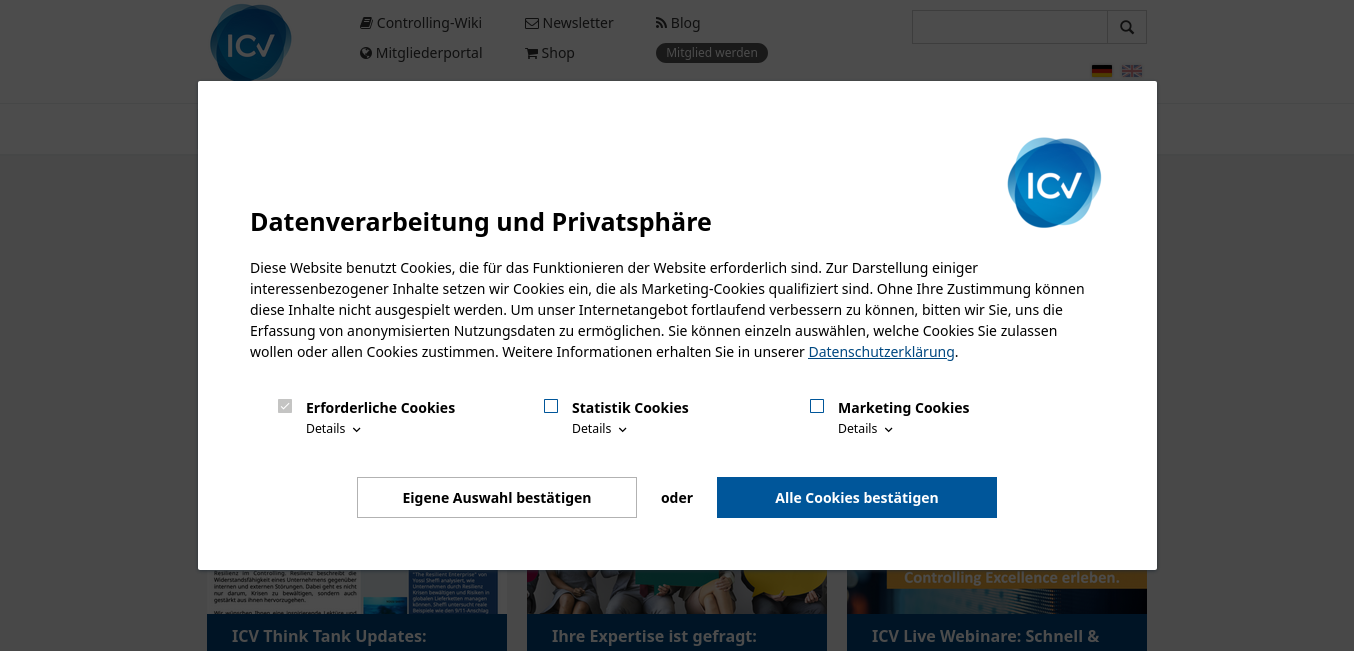The image size is (1366, 651).
Task: Go to Mitgliederportal
Action: pyautogui.click(x=421, y=53)
